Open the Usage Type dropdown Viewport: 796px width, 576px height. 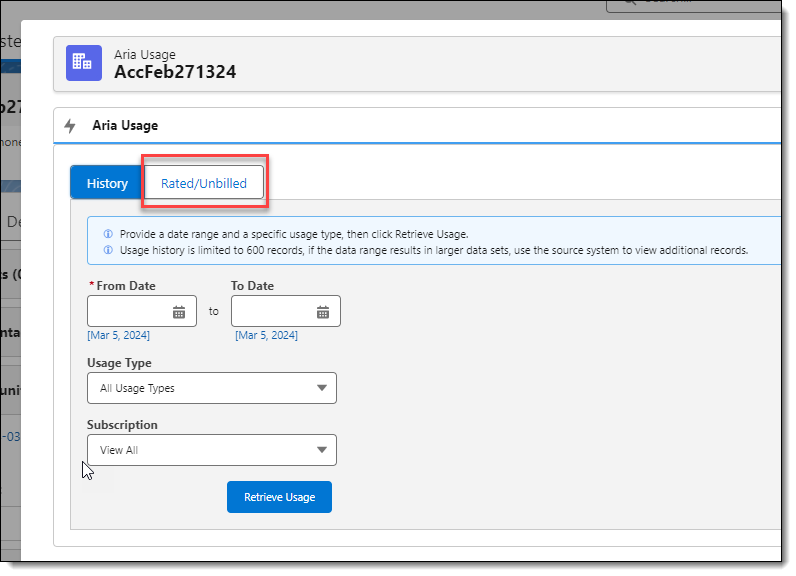(x=212, y=388)
